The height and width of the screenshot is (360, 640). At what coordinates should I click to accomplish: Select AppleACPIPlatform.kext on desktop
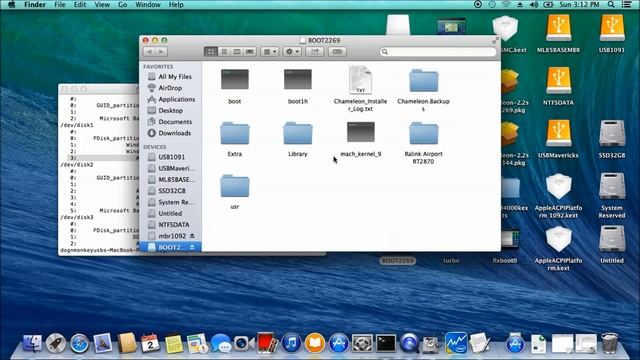click(558, 239)
